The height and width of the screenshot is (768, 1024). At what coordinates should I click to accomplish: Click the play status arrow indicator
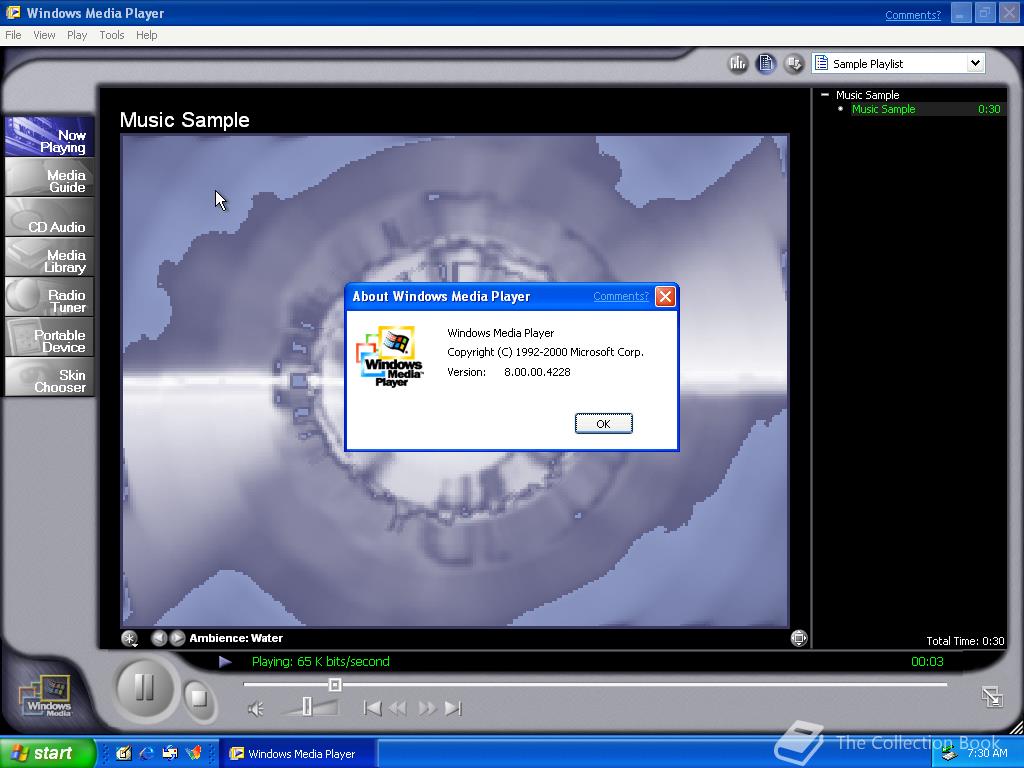coord(225,662)
